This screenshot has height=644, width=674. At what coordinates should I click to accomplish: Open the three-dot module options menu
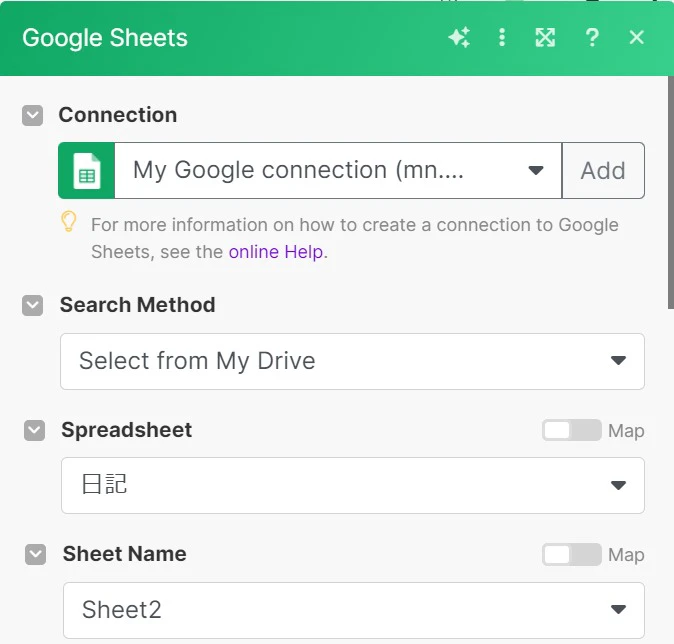coord(502,37)
